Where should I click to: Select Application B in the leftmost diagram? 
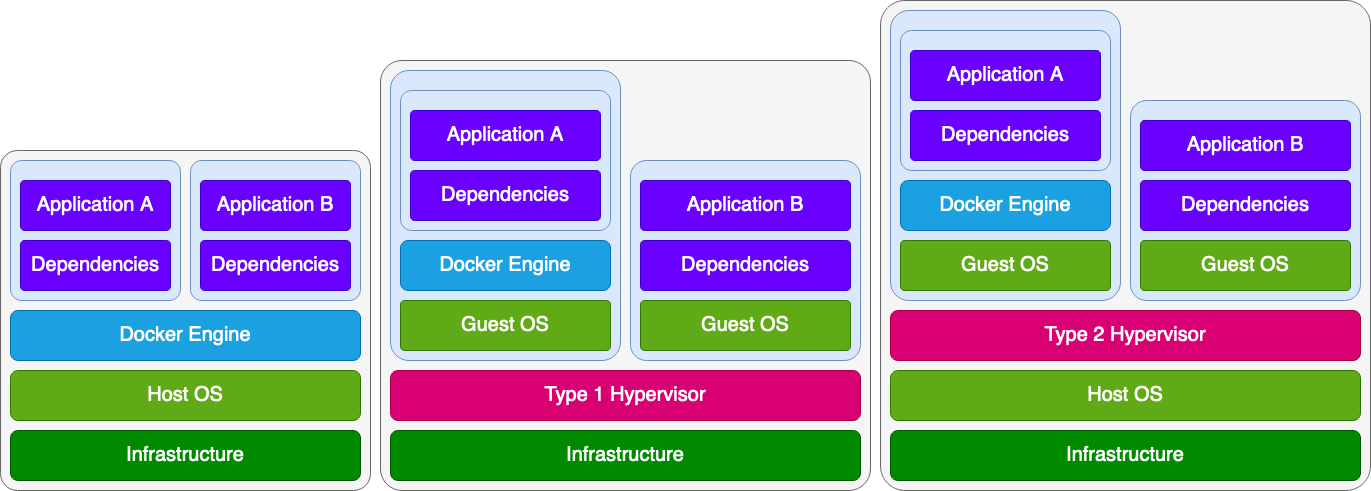[275, 205]
